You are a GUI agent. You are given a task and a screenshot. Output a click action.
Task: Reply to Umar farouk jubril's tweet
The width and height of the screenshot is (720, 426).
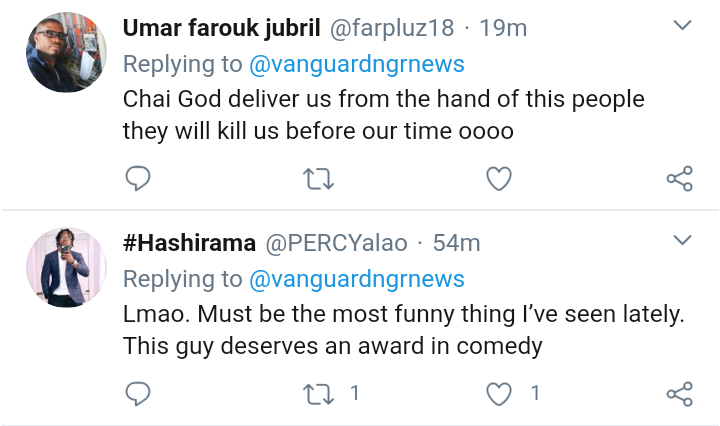[x=138, y=178]
